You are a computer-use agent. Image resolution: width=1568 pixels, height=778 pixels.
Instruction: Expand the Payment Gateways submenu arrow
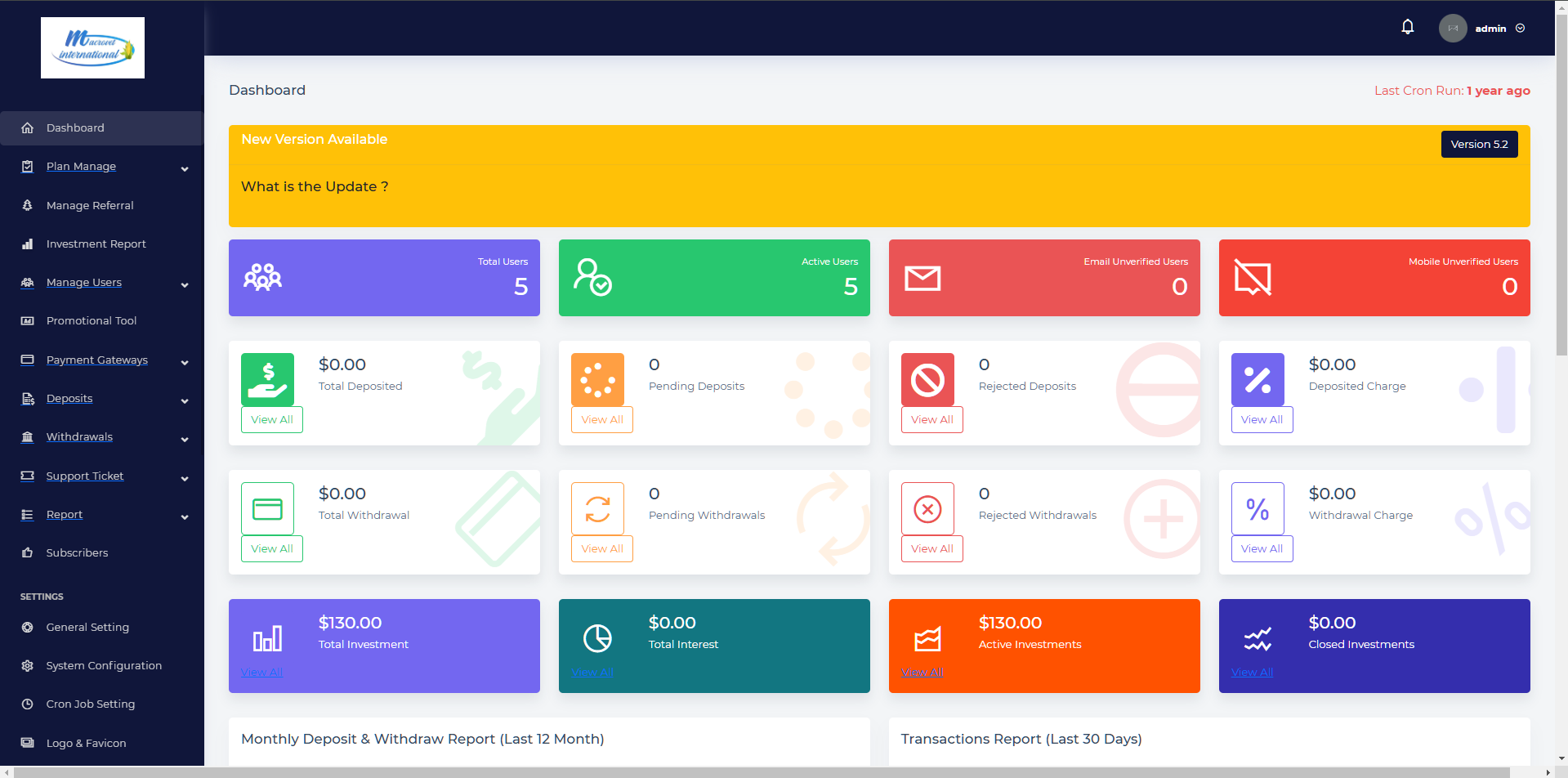point(185,363)
